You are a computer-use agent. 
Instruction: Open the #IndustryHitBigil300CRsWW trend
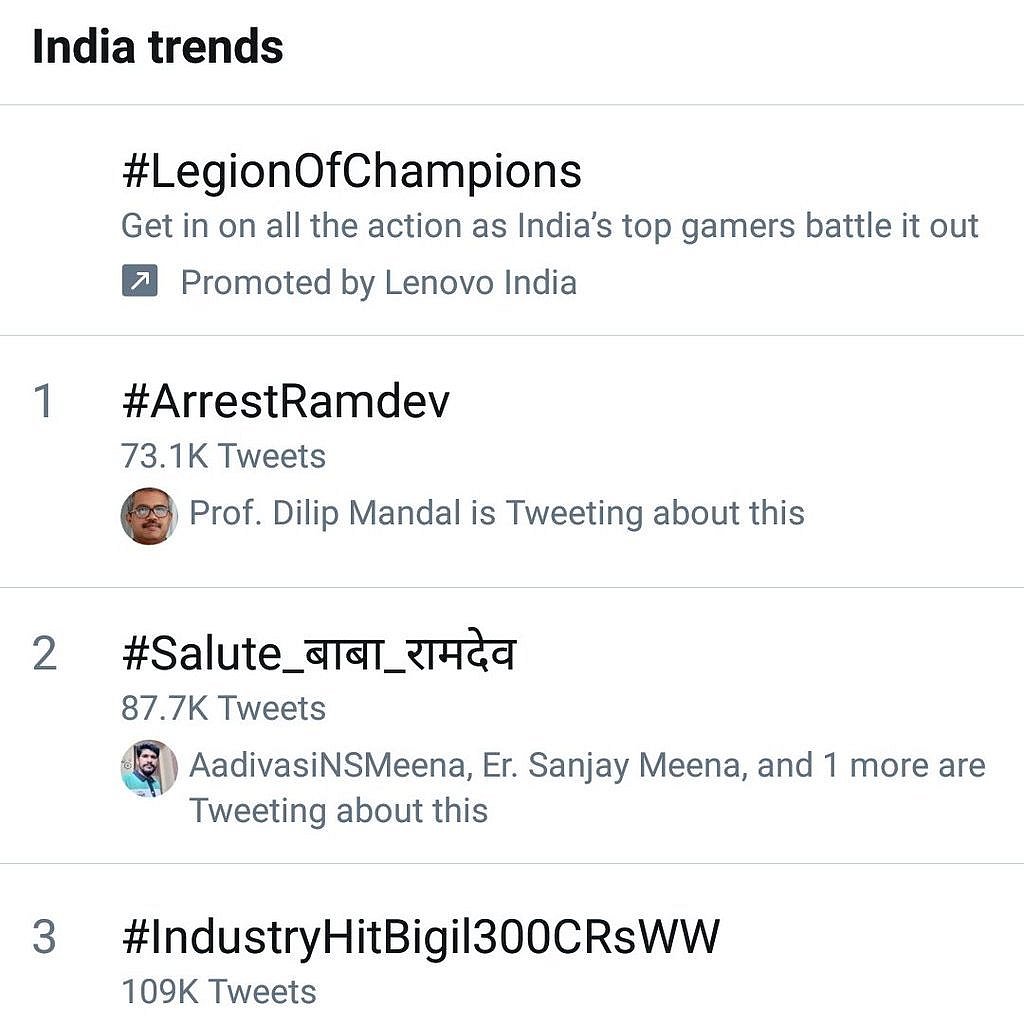tap(420, 938)
